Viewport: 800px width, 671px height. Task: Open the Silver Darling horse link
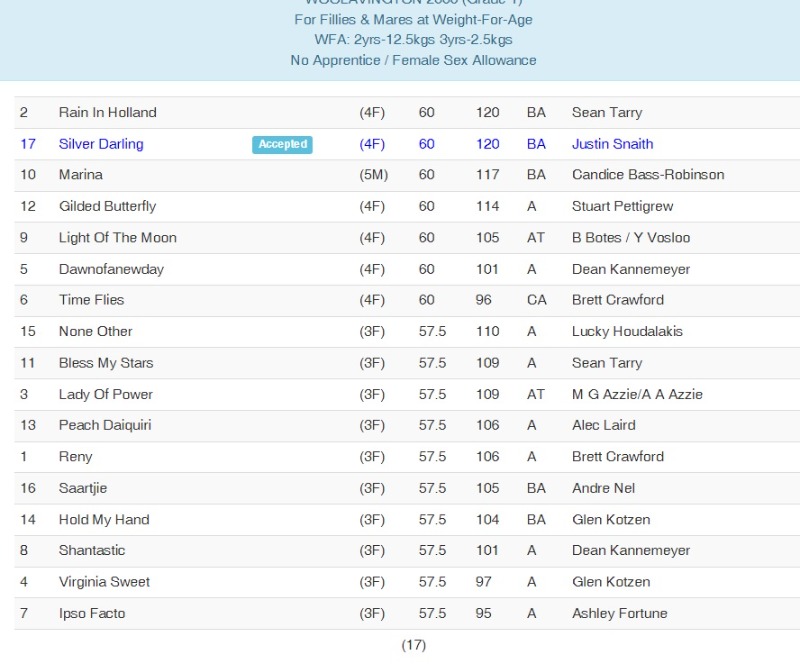click(101, 144)
